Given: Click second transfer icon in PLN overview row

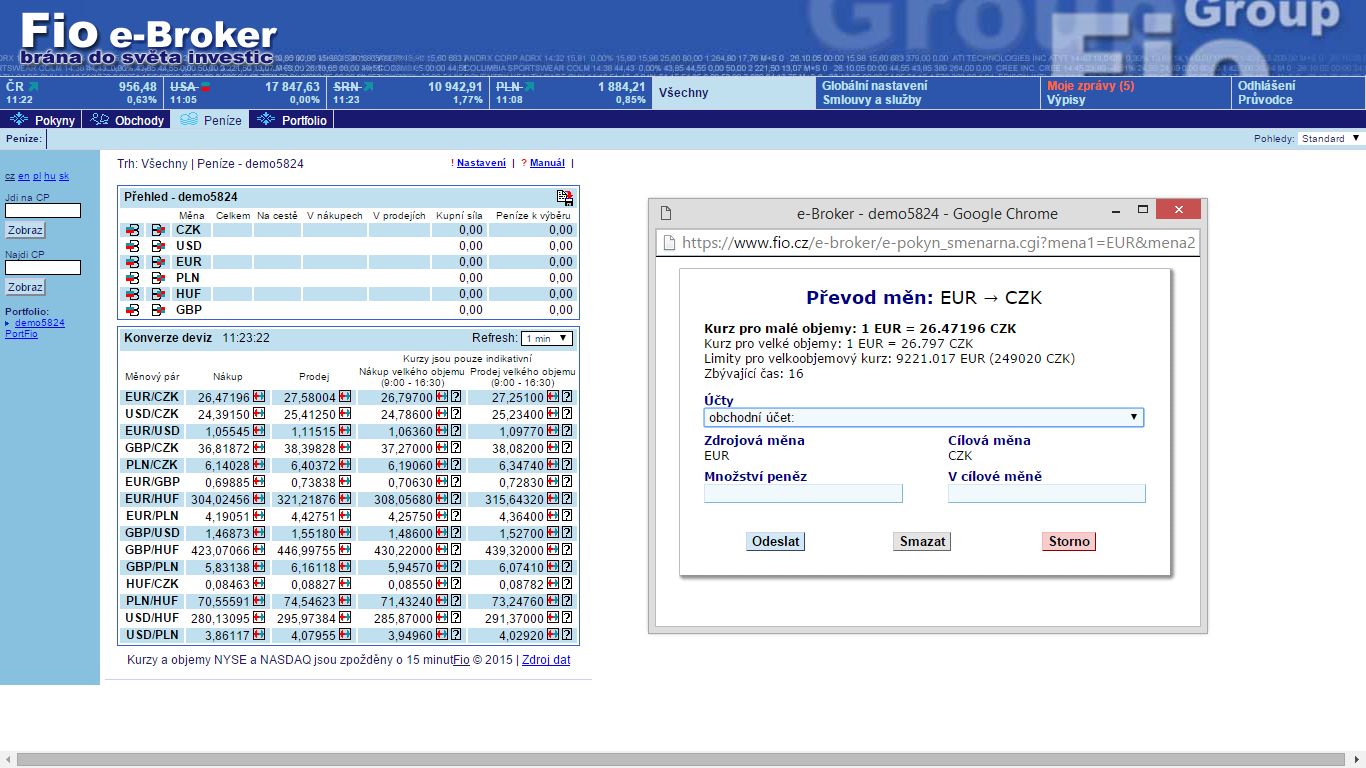Looking at the screenshot, I should point(158,278).
